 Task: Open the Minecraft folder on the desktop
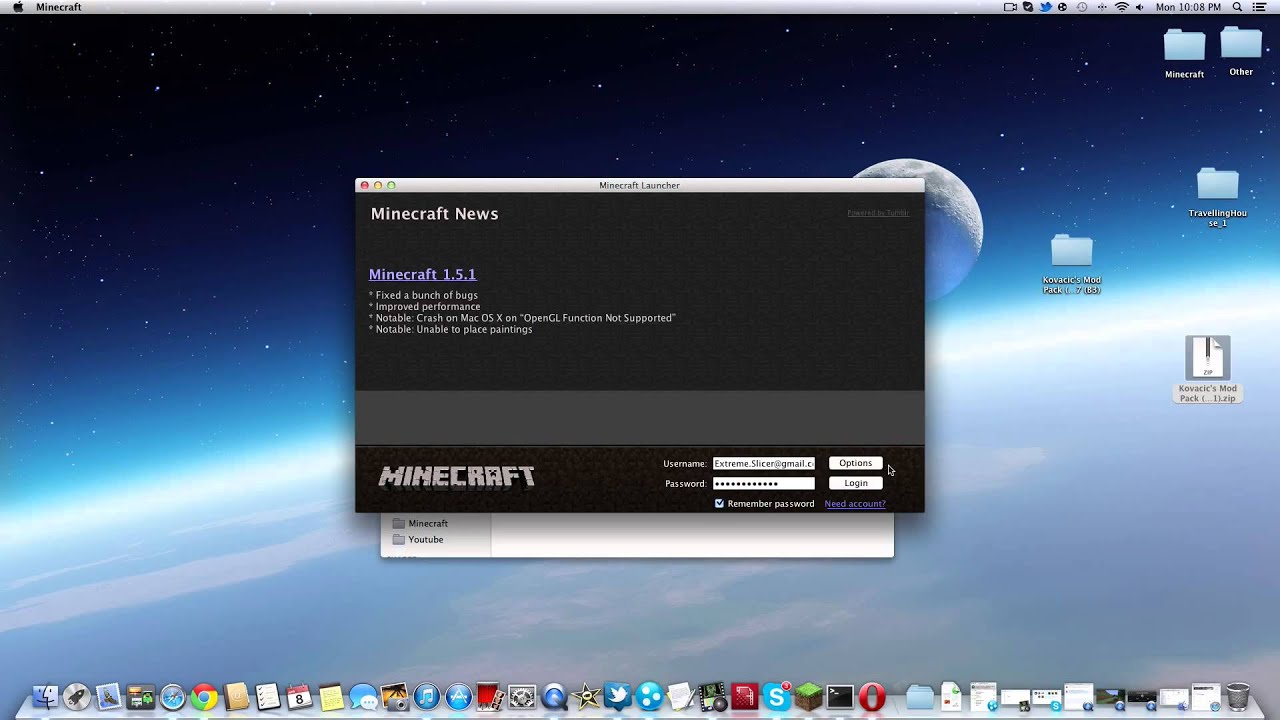[x=1184, y=53]
